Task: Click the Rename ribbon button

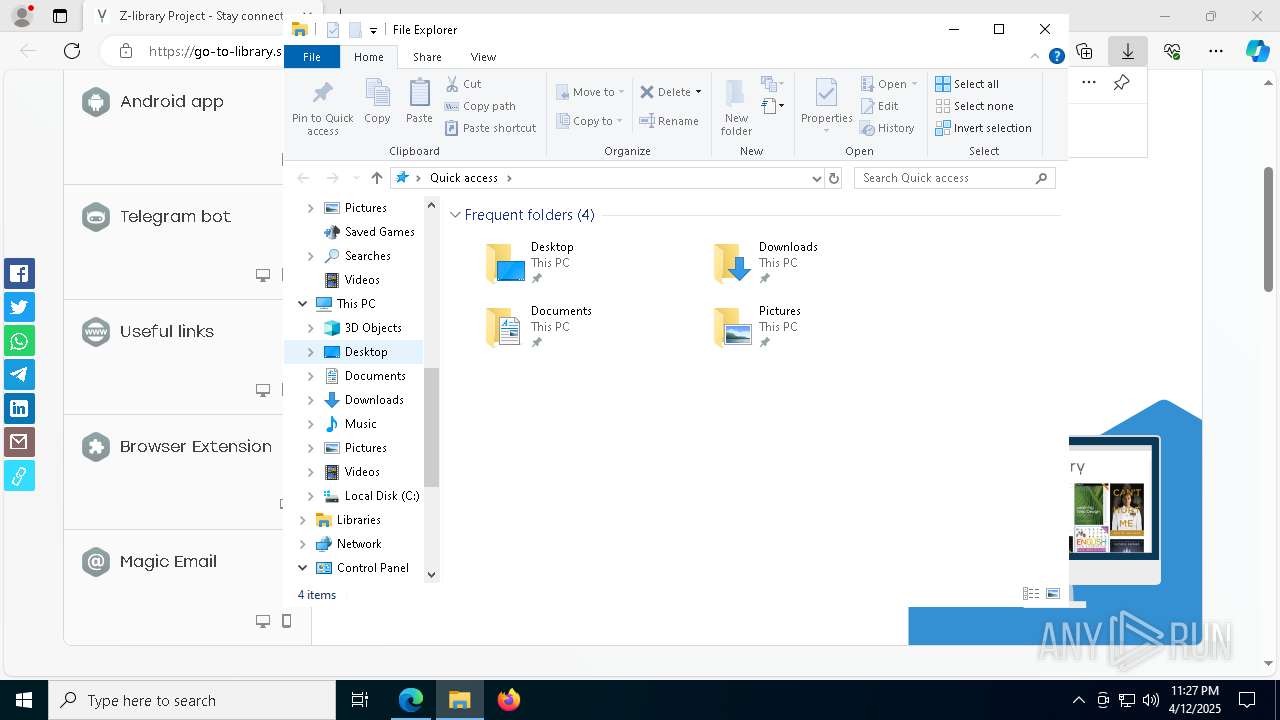Action: [x=669, y=121]
